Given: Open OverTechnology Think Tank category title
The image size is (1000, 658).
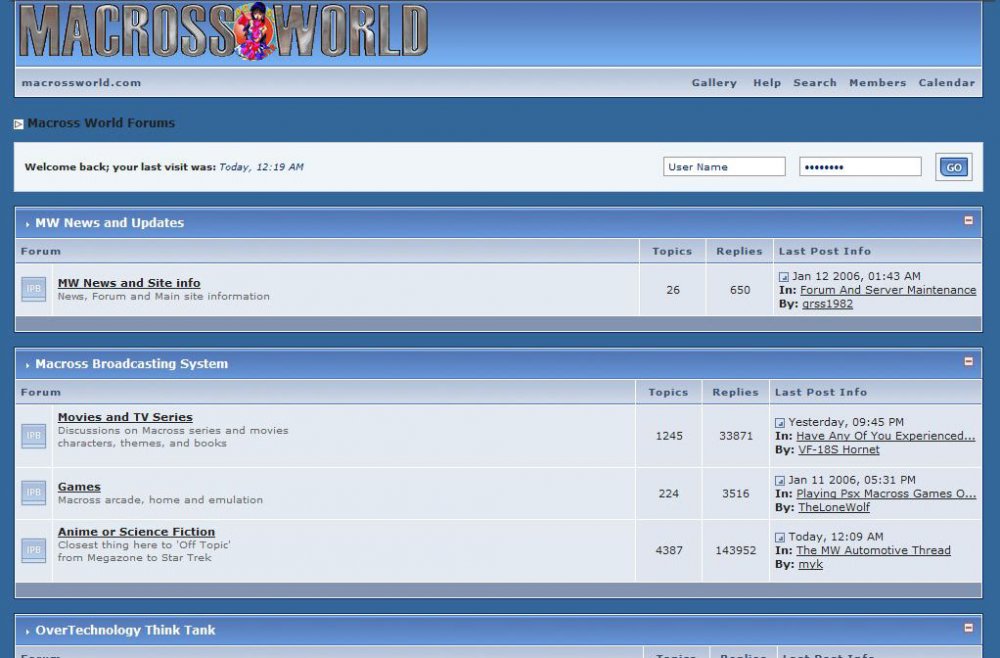Looking at the screenshot, I should pyautogui.click(x=125, y=630).
